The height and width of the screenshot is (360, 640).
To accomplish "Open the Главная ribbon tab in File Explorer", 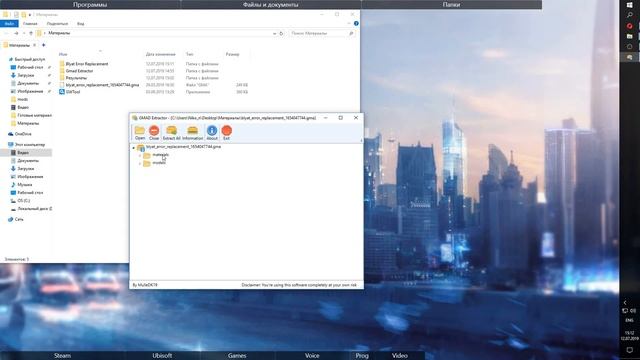I will coord(30,24).
